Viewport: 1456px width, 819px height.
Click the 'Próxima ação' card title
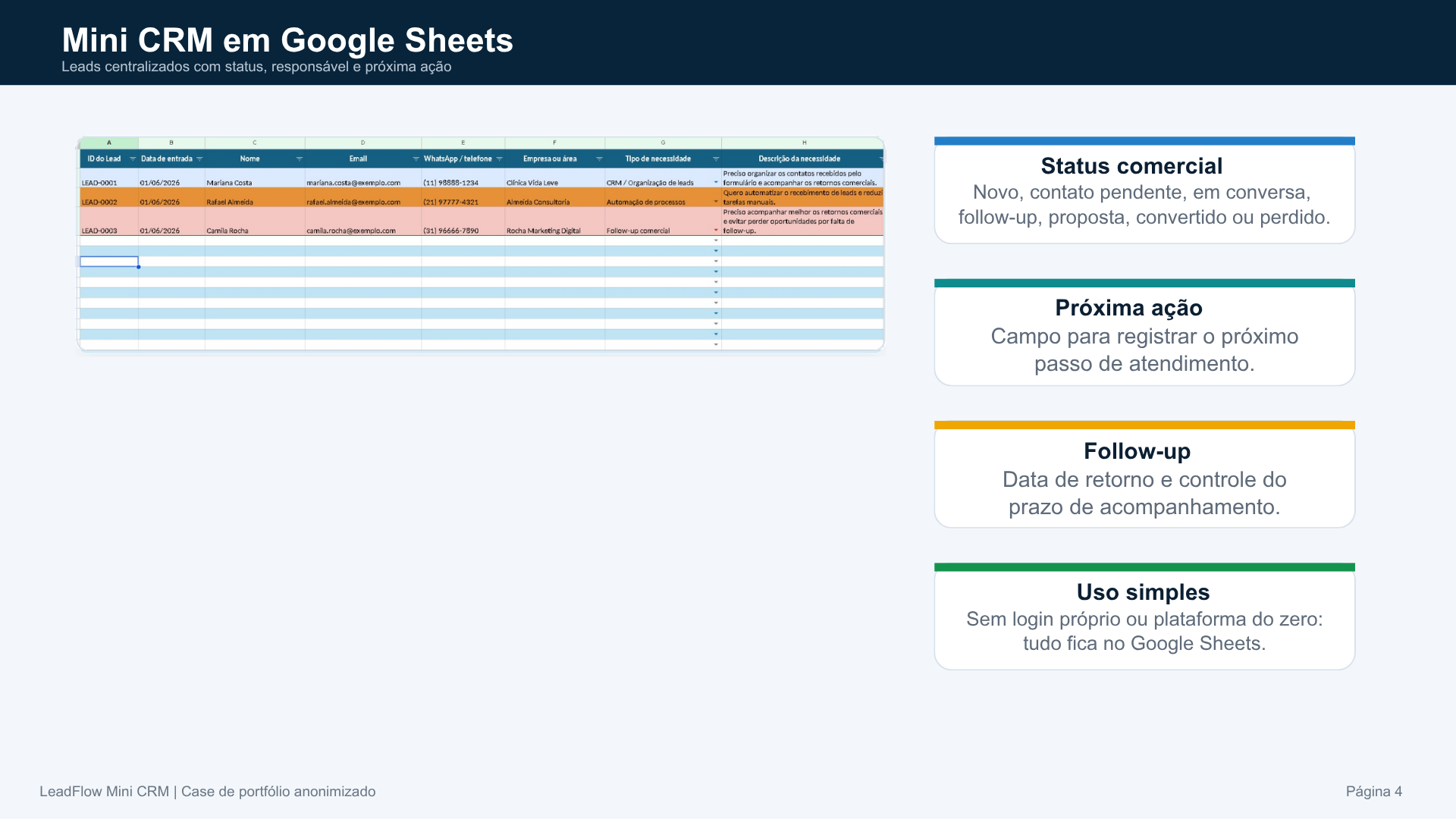coord(1128,308)
